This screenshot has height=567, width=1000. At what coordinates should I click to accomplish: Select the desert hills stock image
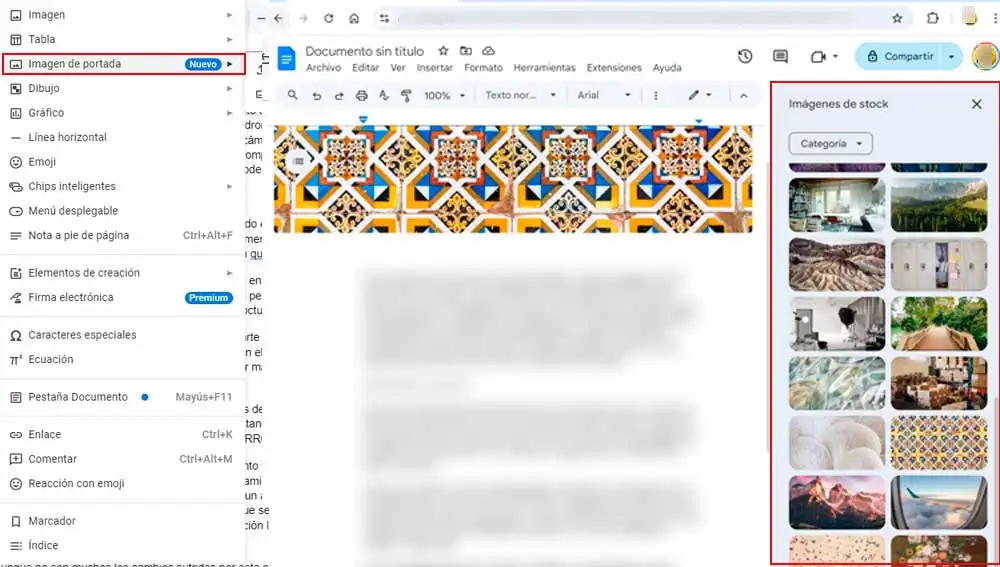pyautogui.click(x=837, y=265)
